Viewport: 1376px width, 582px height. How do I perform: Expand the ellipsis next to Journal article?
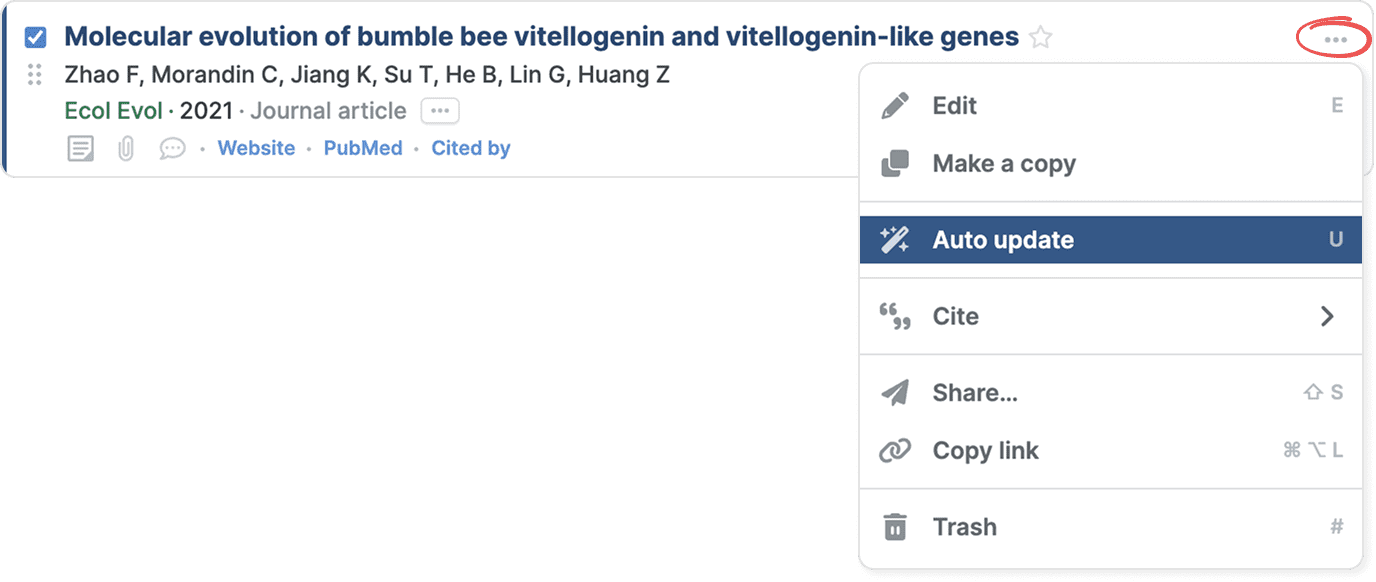point(440,111)
